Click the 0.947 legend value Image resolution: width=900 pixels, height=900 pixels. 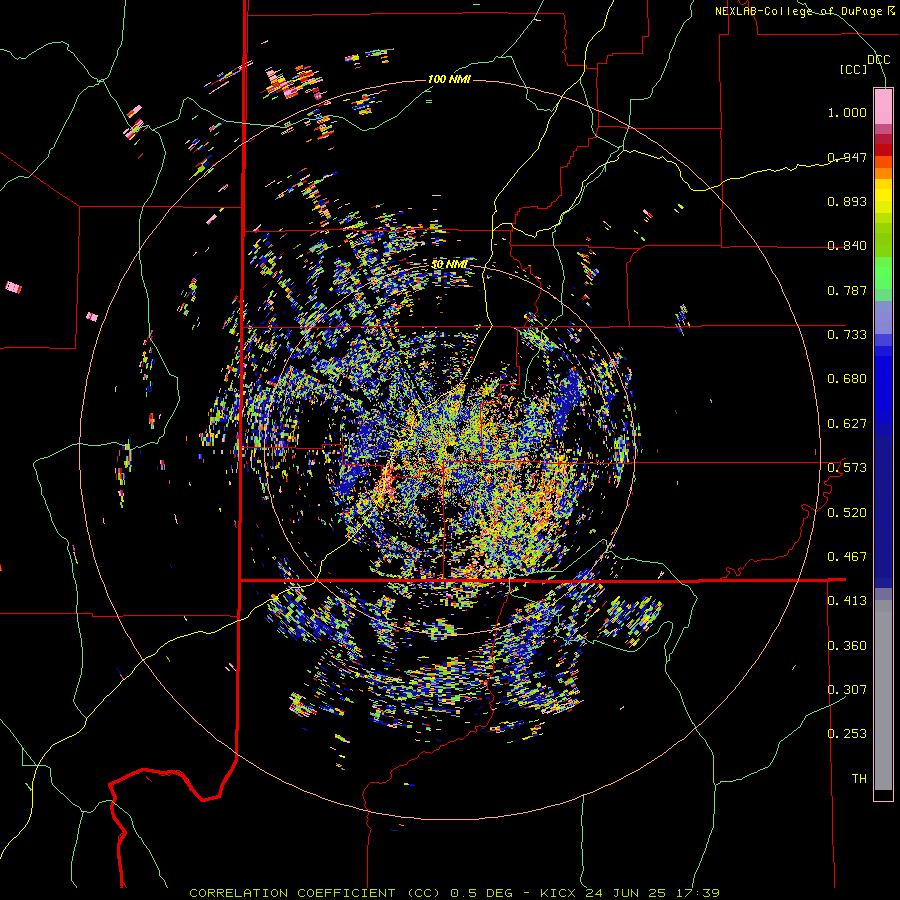coord(847,157)
